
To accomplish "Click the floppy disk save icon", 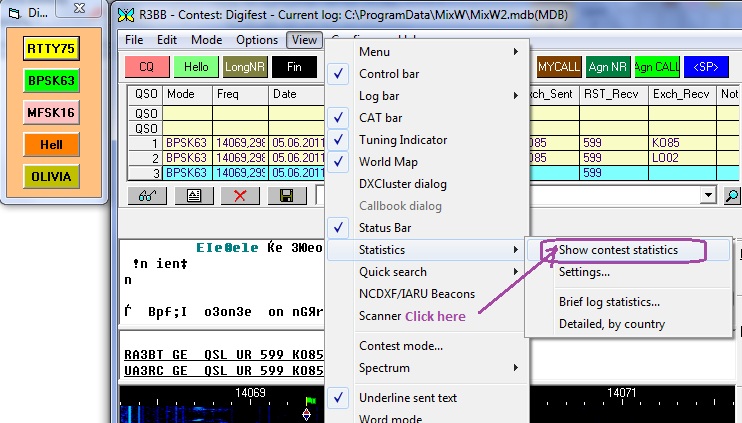I will (x=287, y=196).
